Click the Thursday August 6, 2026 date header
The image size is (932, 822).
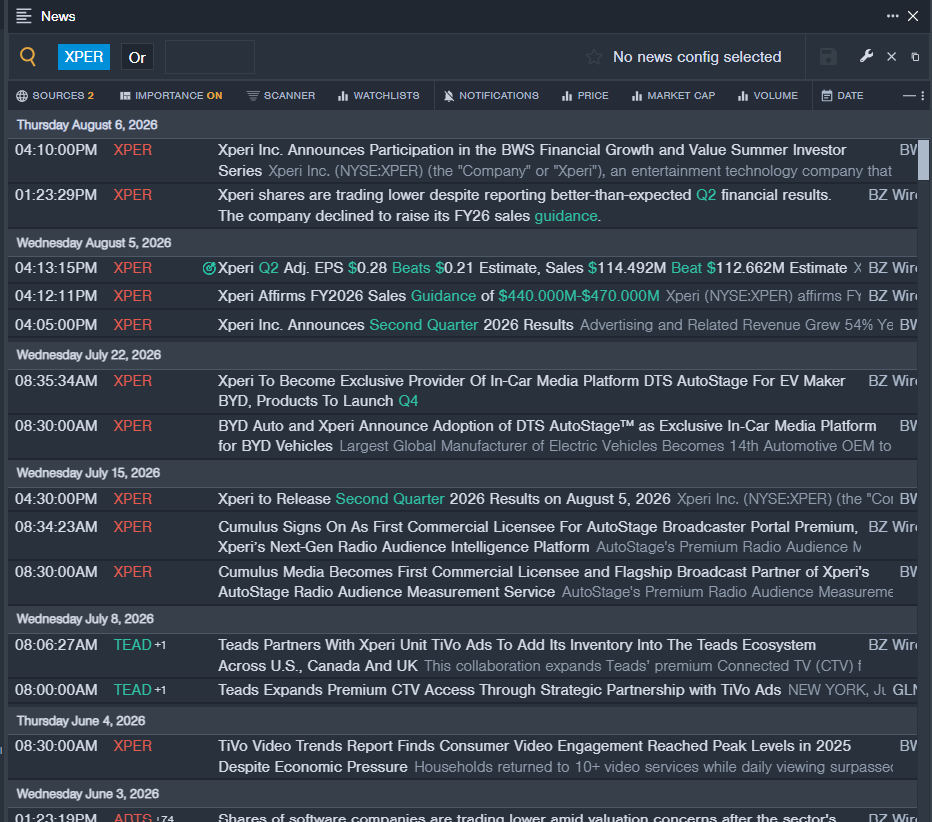pyautogui.click(x=87, y=125)
